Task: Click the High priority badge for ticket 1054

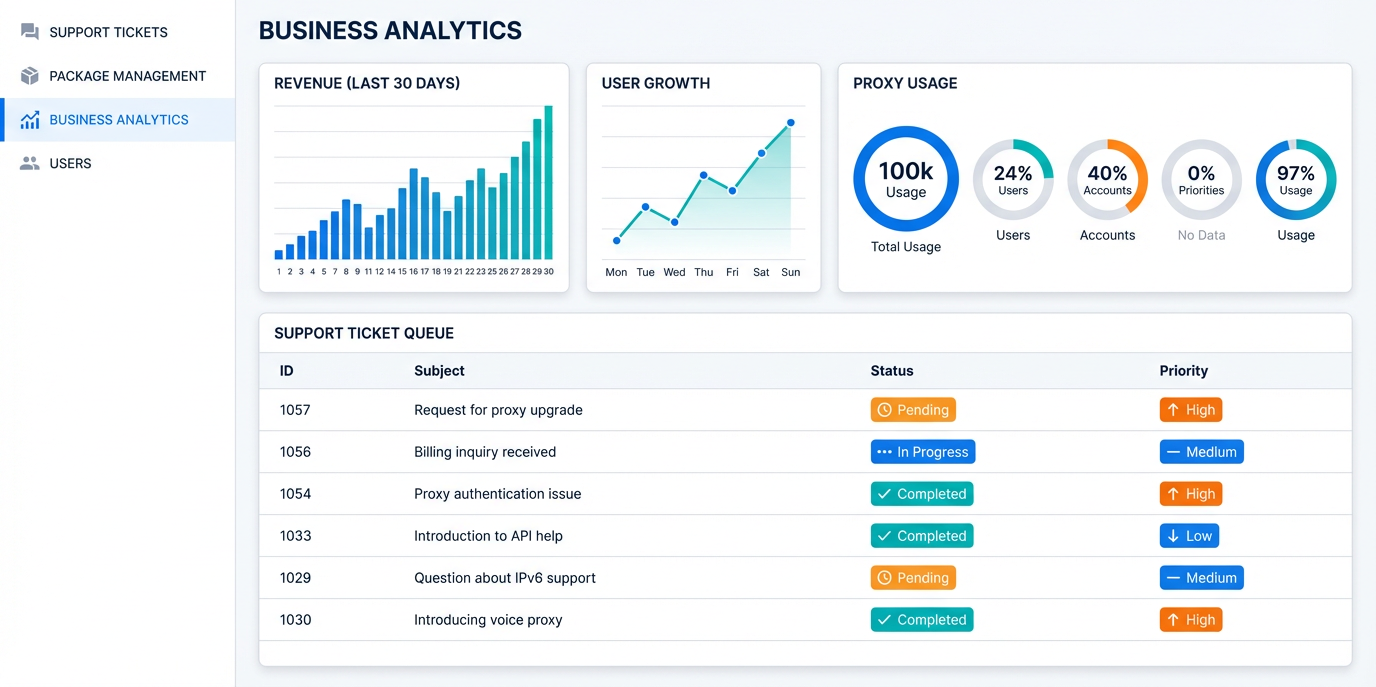Action: (x=1191, y=494)
